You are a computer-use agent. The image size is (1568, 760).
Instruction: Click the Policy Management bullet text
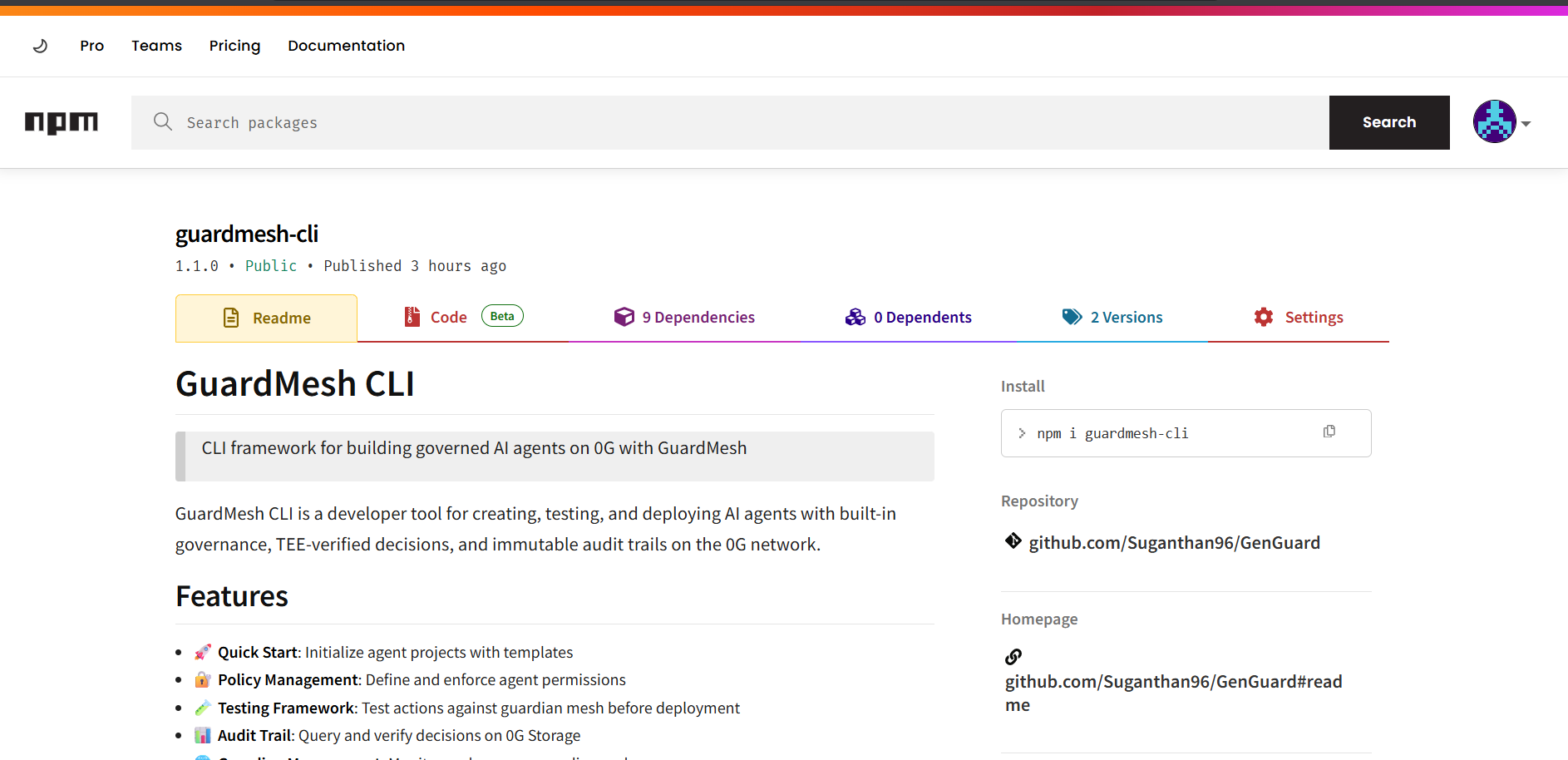tap(422, 680)
